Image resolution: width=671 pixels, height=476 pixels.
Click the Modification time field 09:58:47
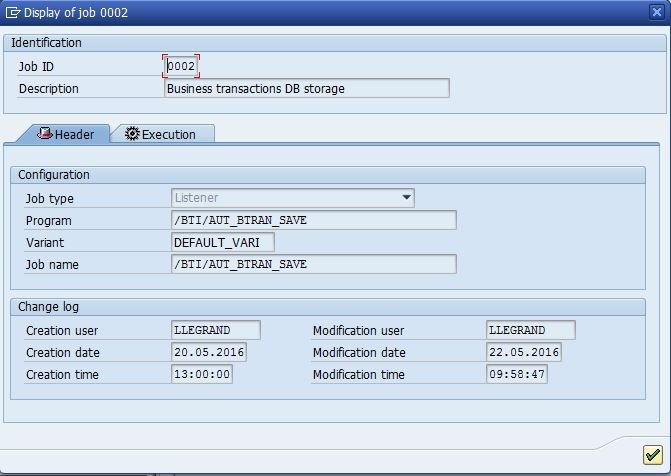point(517,374)
